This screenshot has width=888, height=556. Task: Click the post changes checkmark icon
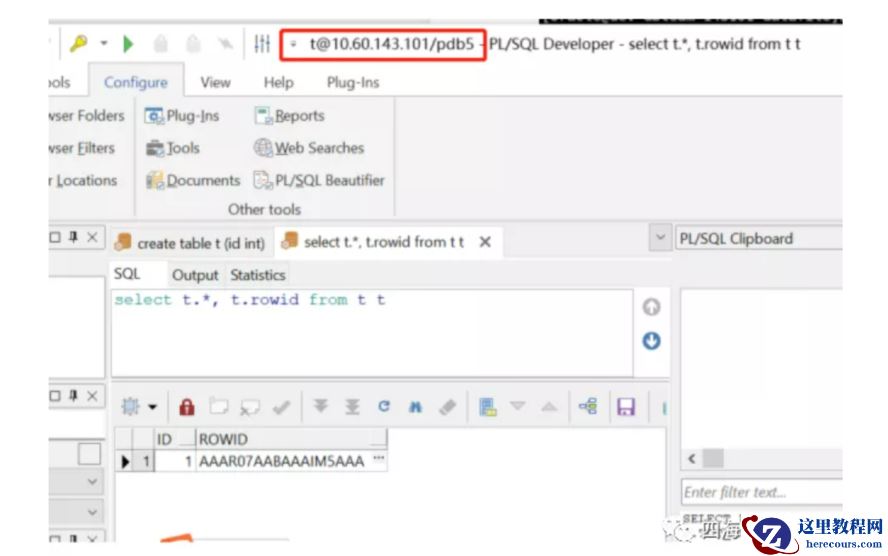(x=281, y=407)
